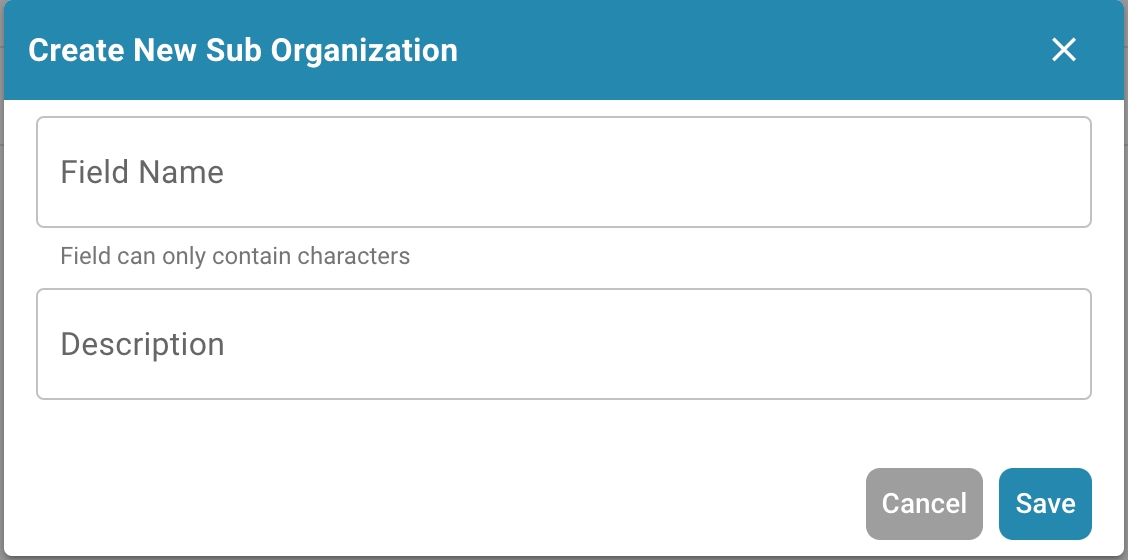
Task: Click empty space left of Cancel button
Action: point(500,503)
